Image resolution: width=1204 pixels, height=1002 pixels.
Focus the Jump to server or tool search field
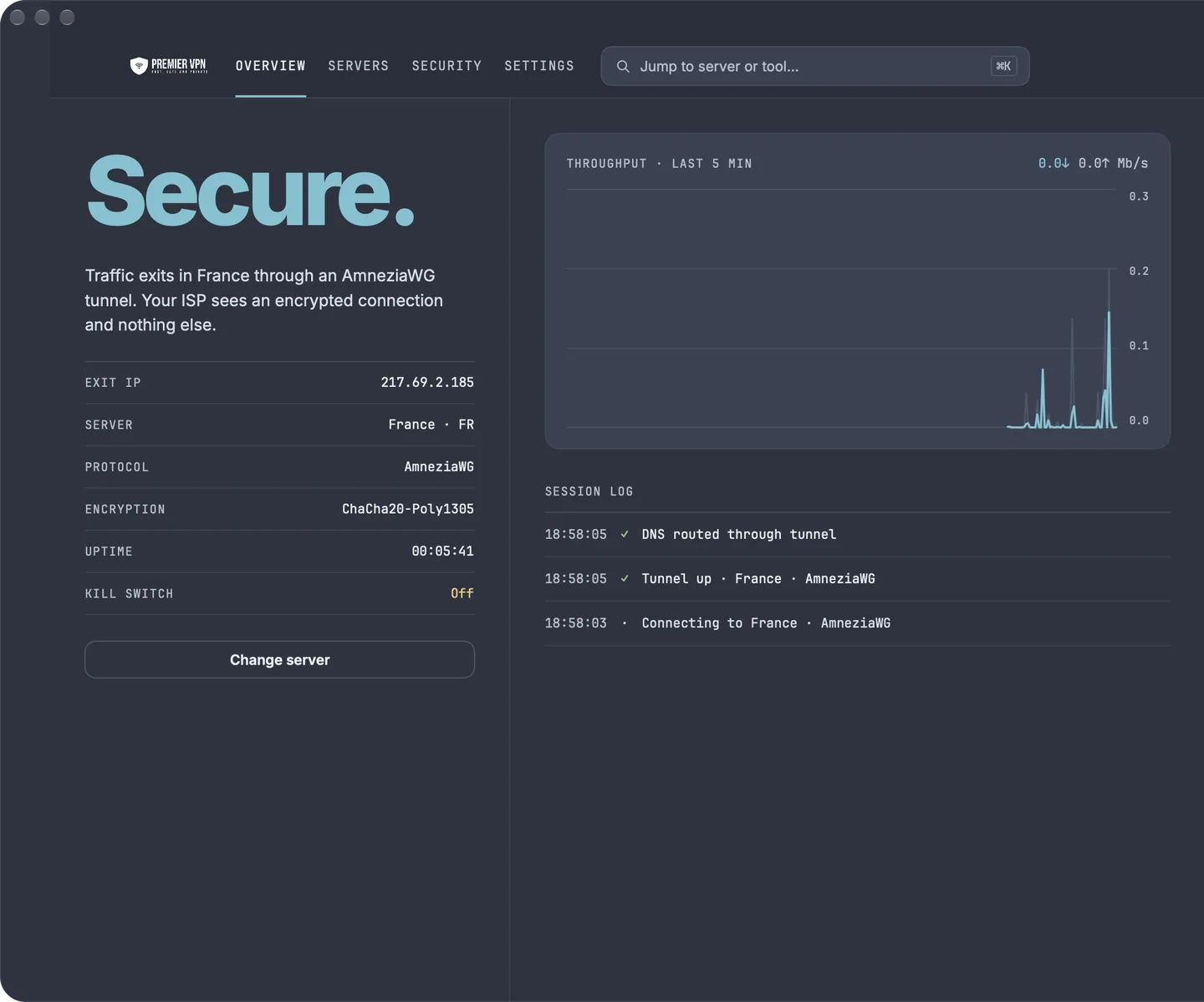point(814,66)
